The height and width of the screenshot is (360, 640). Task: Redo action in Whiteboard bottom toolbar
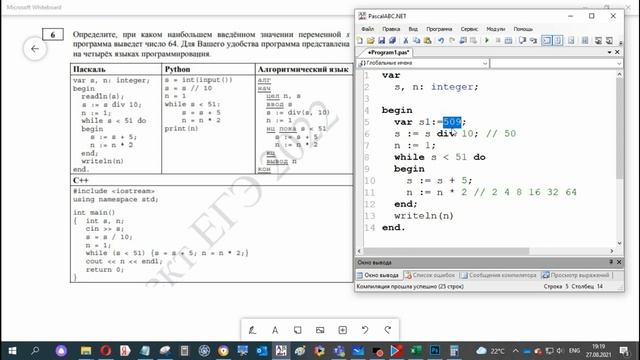387,330
